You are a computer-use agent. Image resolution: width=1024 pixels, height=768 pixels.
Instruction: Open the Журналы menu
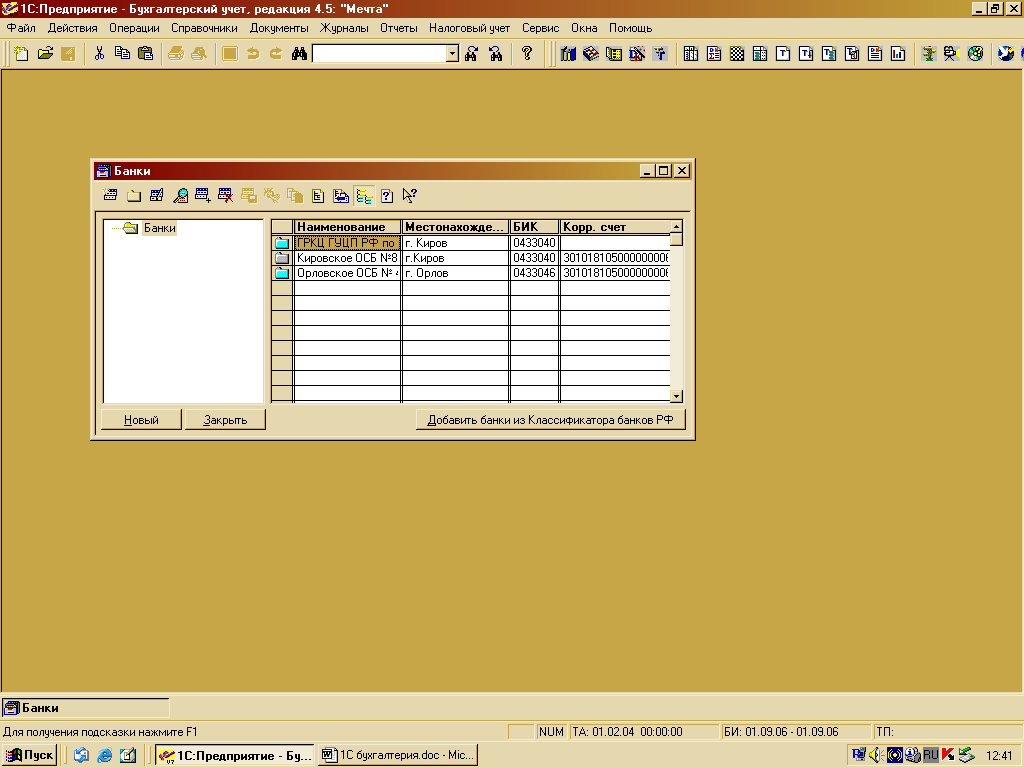pyautogui.click(x=344, y=28)
